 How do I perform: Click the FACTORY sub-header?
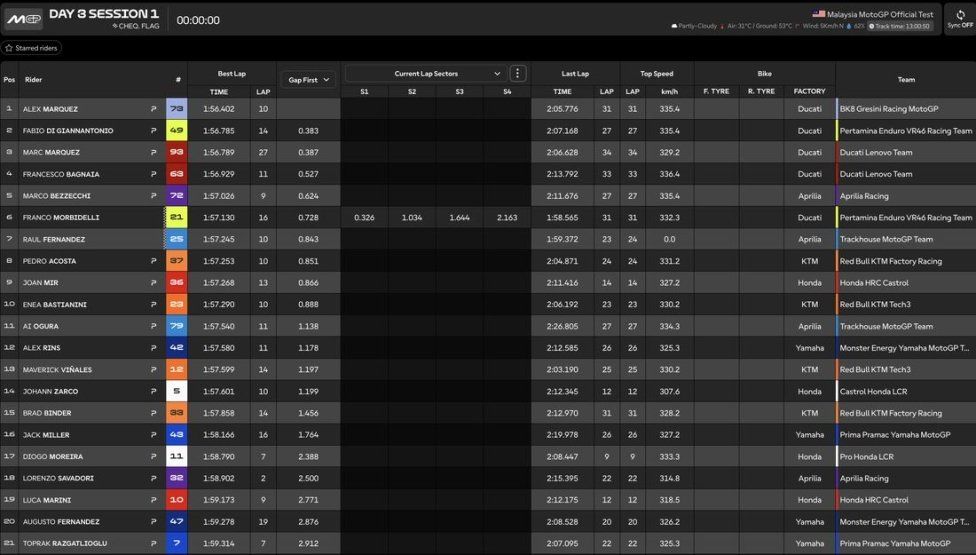tap(809, 91)
